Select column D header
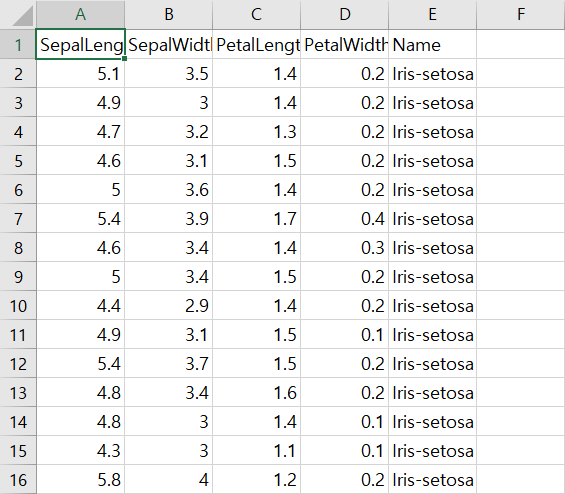Image resolution: width=565 pixels, height=494 pixels. coord(344,14)
